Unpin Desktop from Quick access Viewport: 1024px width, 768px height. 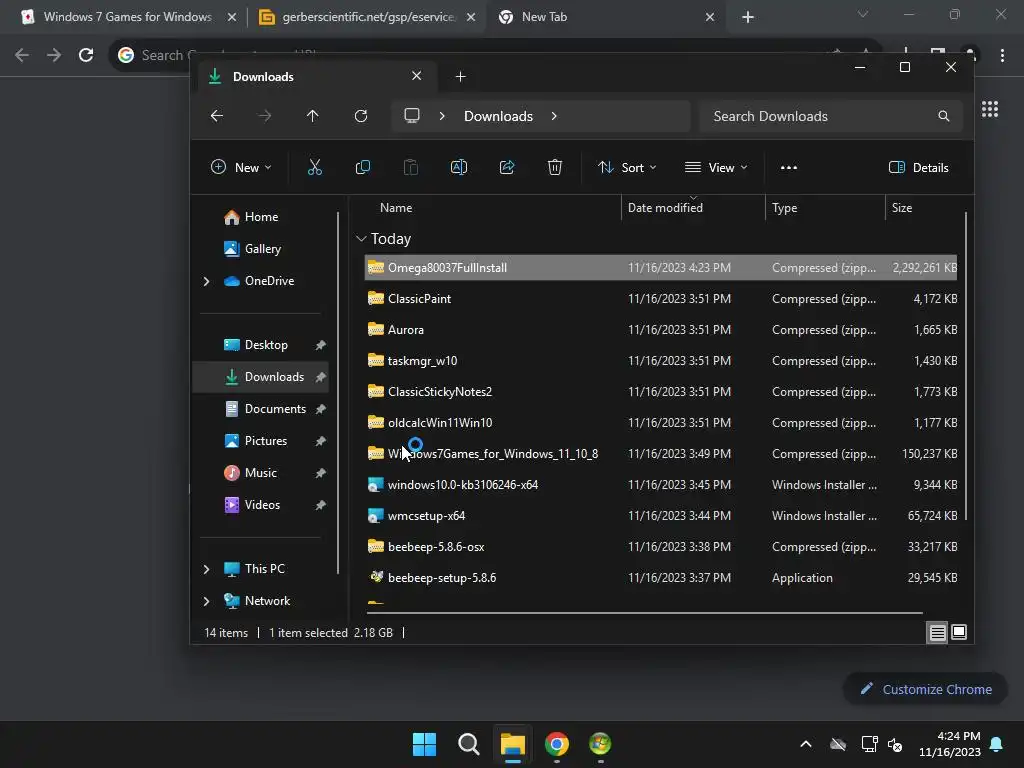tap(320, 345)
